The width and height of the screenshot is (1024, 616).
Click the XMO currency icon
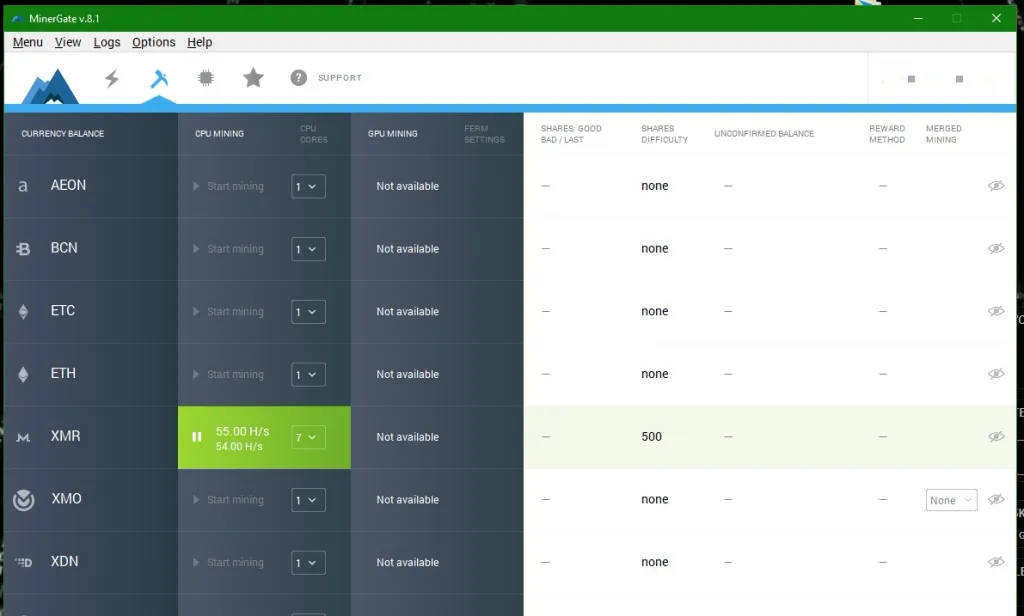click(24, 500)
